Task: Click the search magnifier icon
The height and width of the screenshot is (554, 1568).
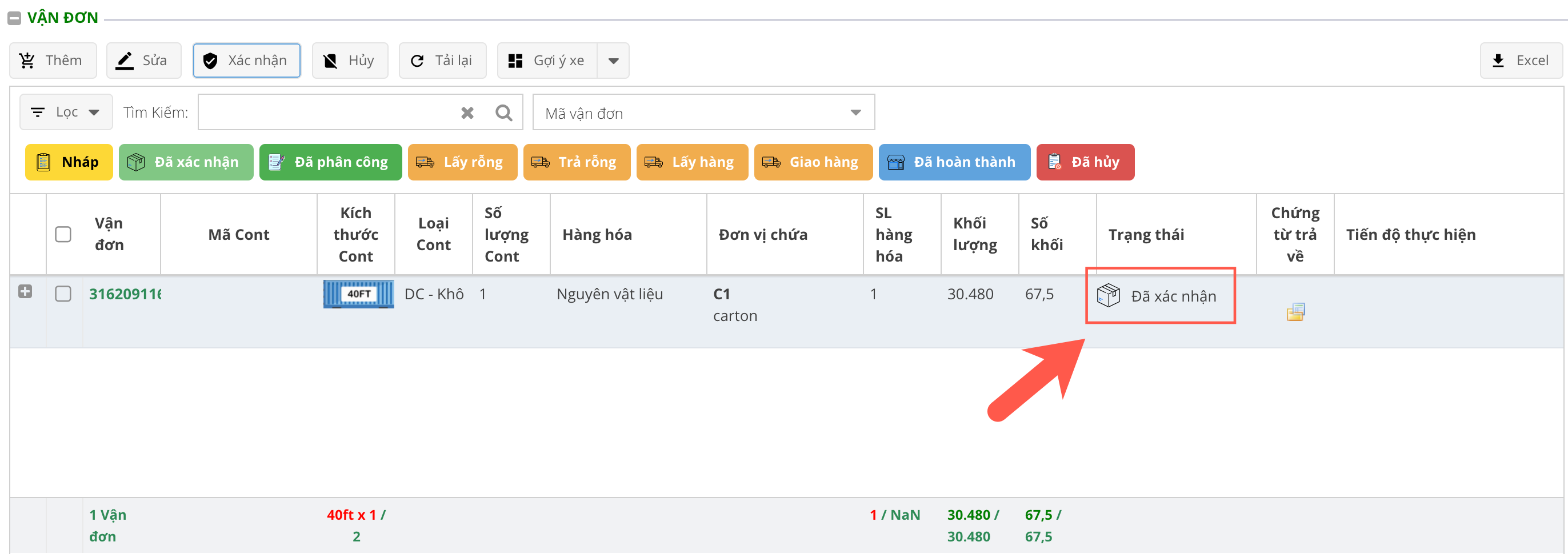Action: click(503, 113)
